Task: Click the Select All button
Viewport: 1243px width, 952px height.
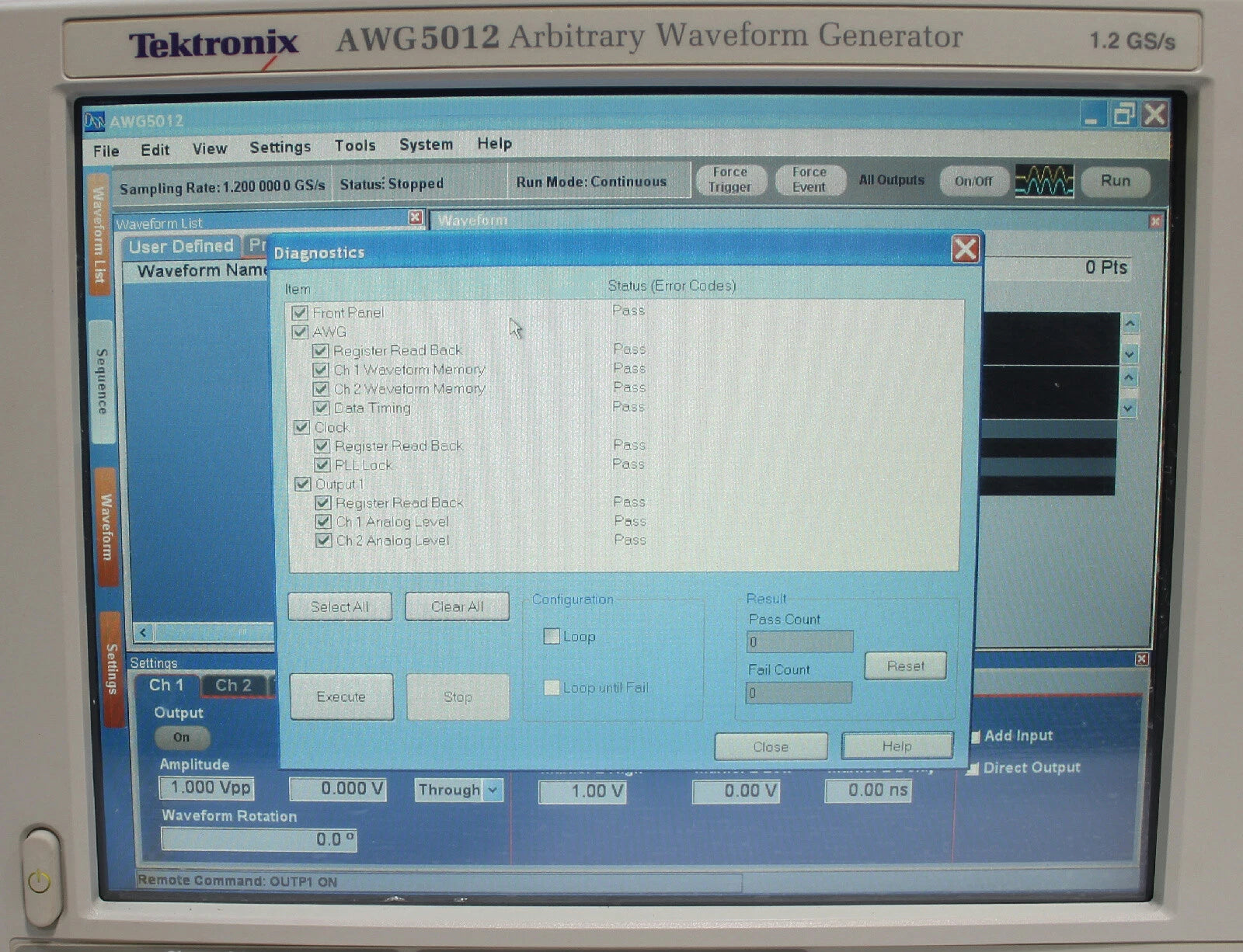Action: pos(339,606)
